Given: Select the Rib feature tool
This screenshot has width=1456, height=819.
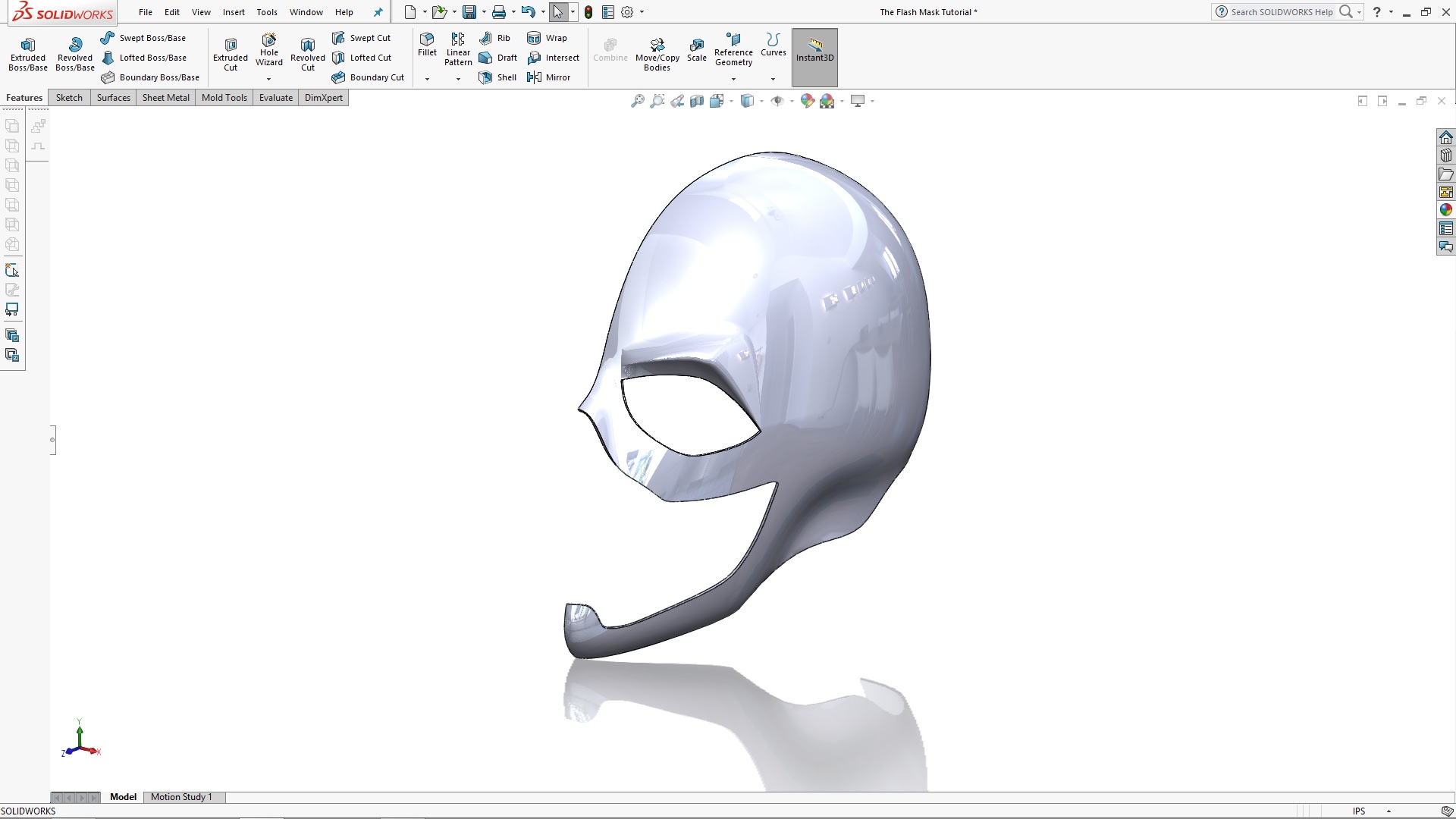Looking at the screenshot, I should click(495, 37).
